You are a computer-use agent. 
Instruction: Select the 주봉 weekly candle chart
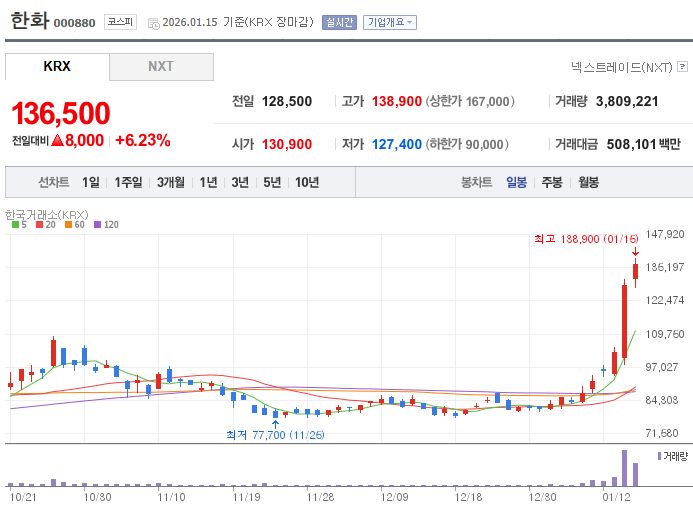552,182
